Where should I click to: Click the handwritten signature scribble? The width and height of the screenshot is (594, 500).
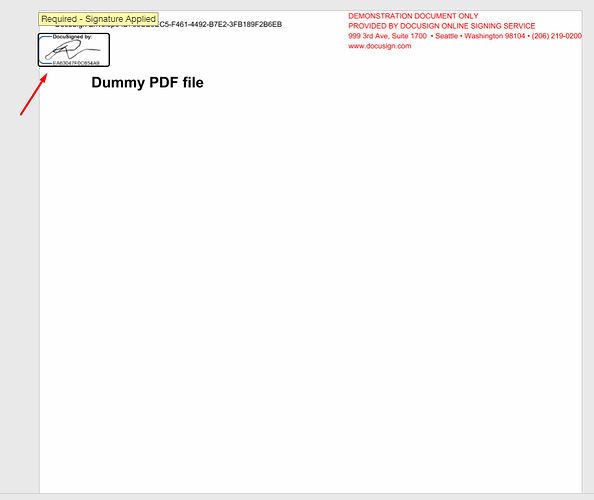pos(73,50)
